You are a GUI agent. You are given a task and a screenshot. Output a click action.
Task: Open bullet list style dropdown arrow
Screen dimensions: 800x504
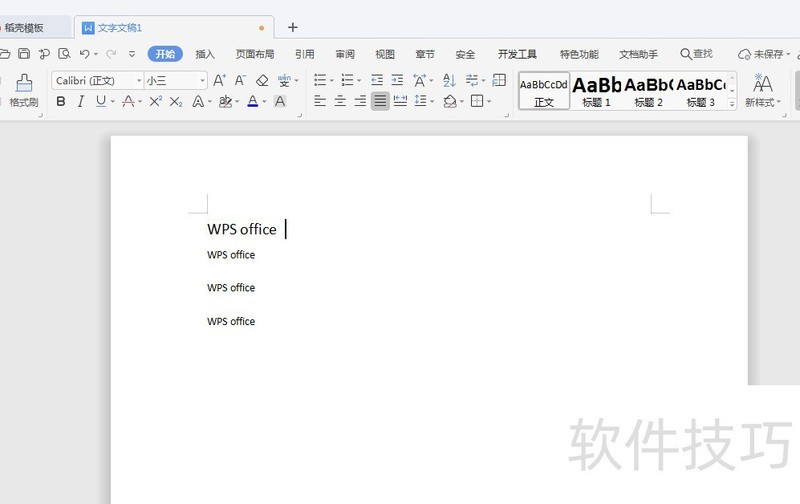332,80
